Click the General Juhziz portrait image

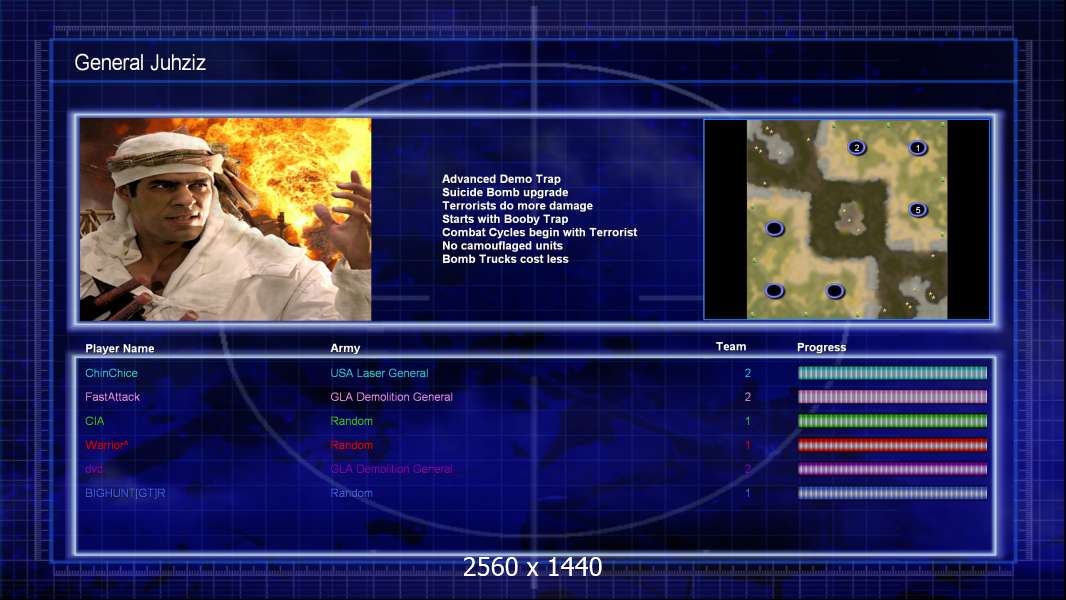click(226, 219)
